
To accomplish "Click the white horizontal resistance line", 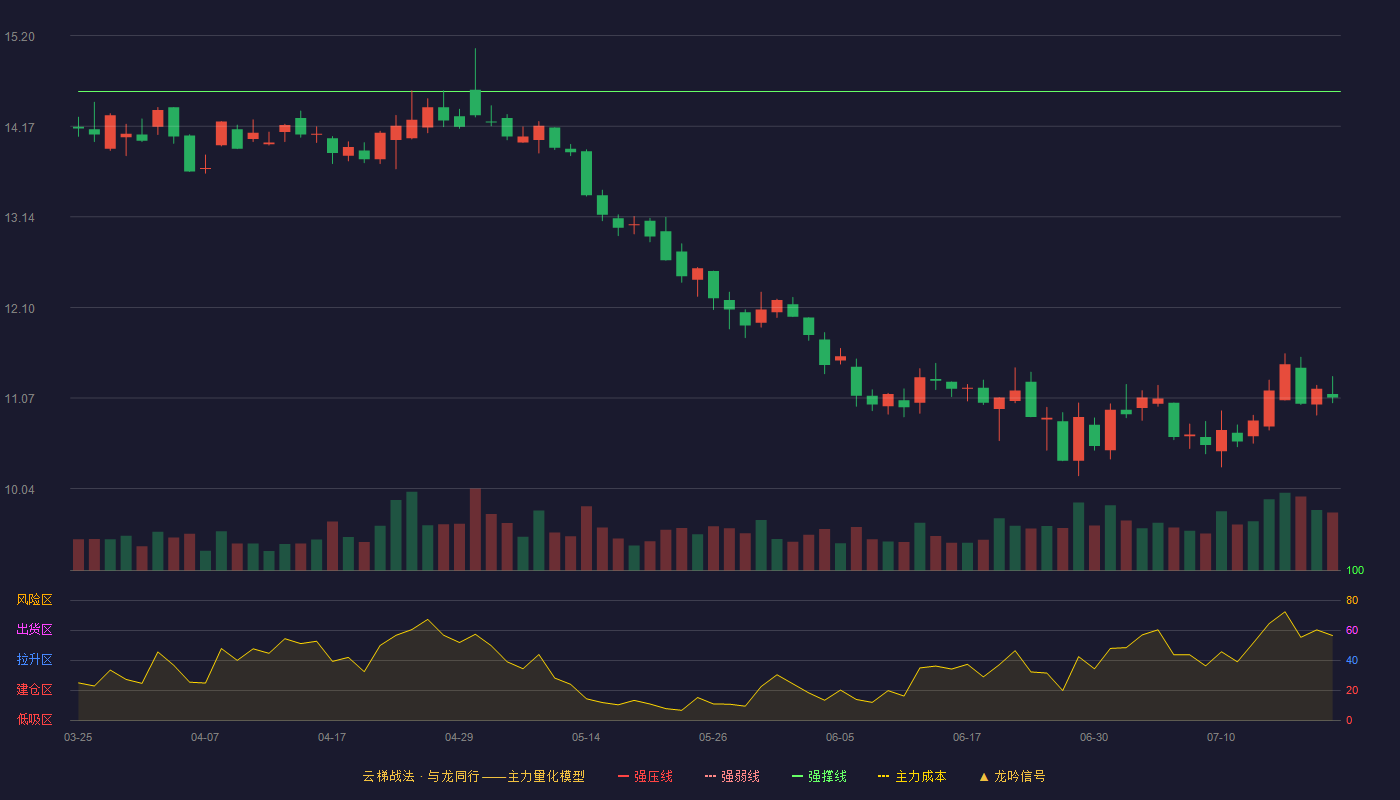I will 709,91.
